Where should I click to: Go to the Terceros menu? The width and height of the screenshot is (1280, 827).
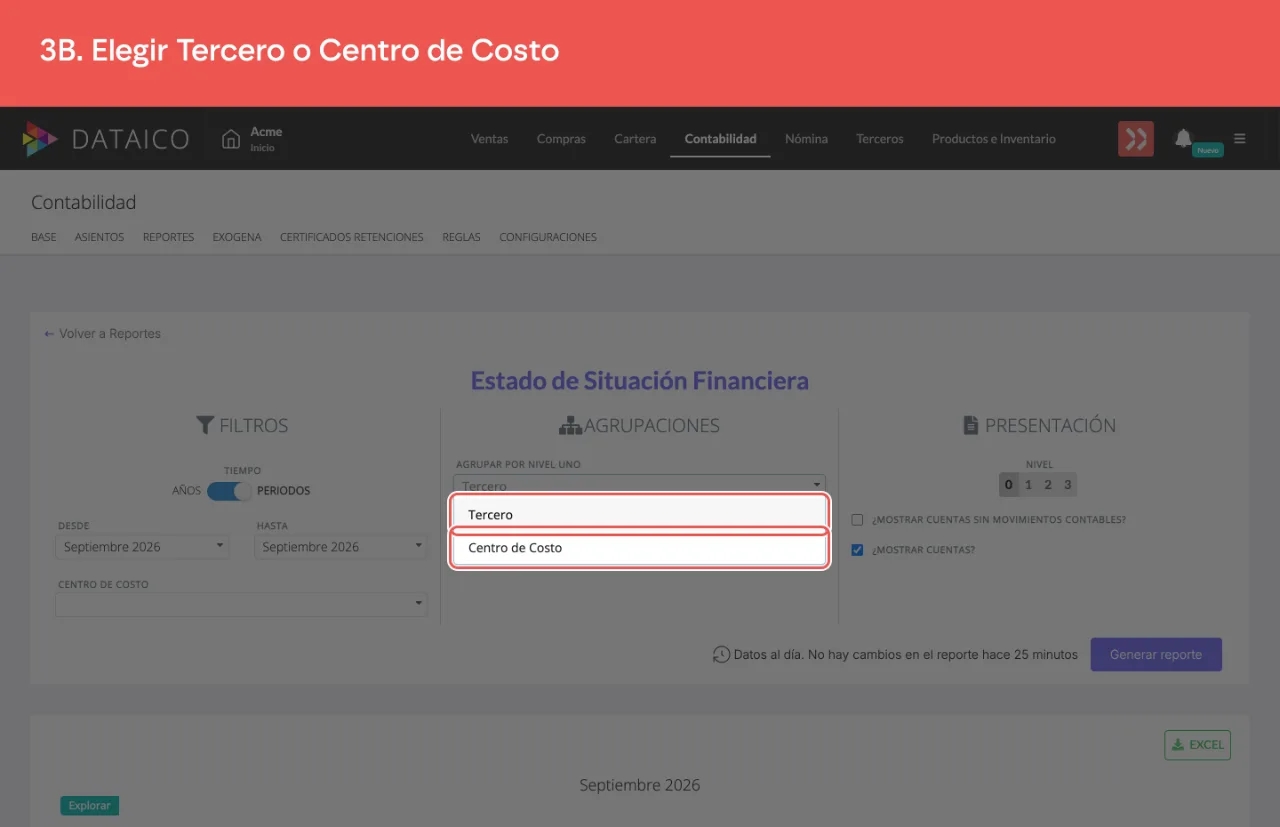(880, 139)
